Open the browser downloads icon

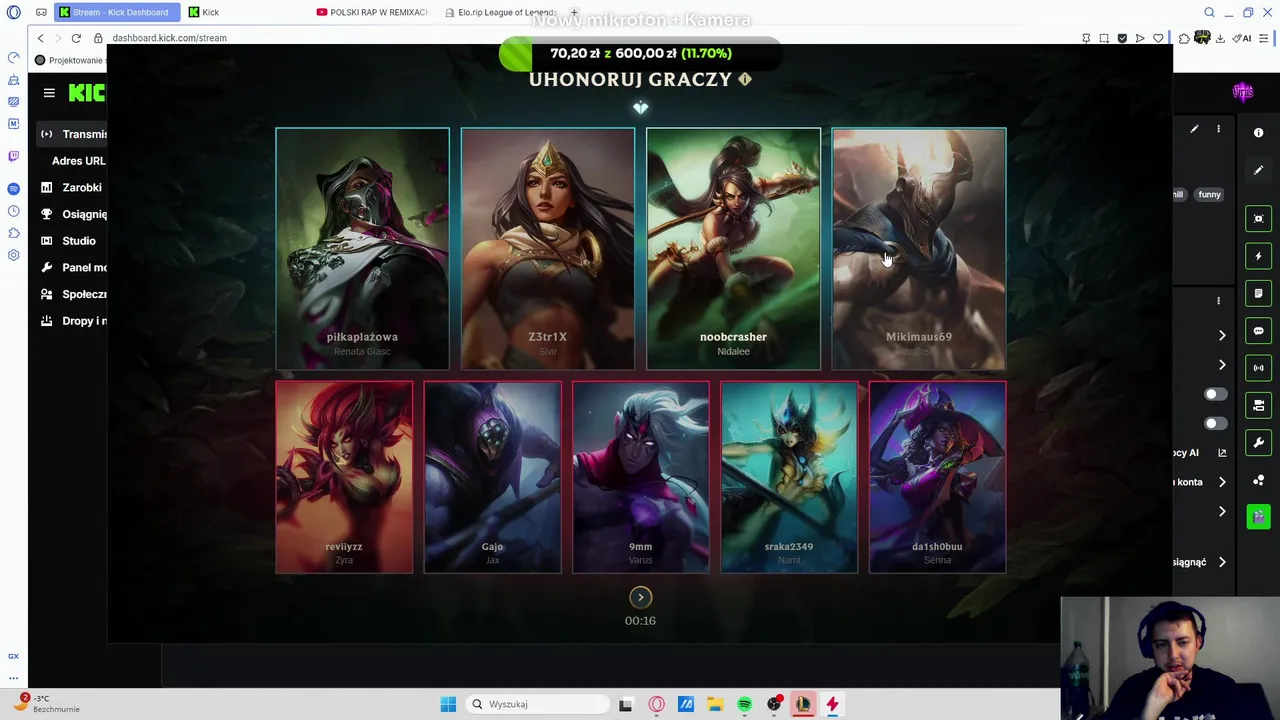(x=1220, y=38)
